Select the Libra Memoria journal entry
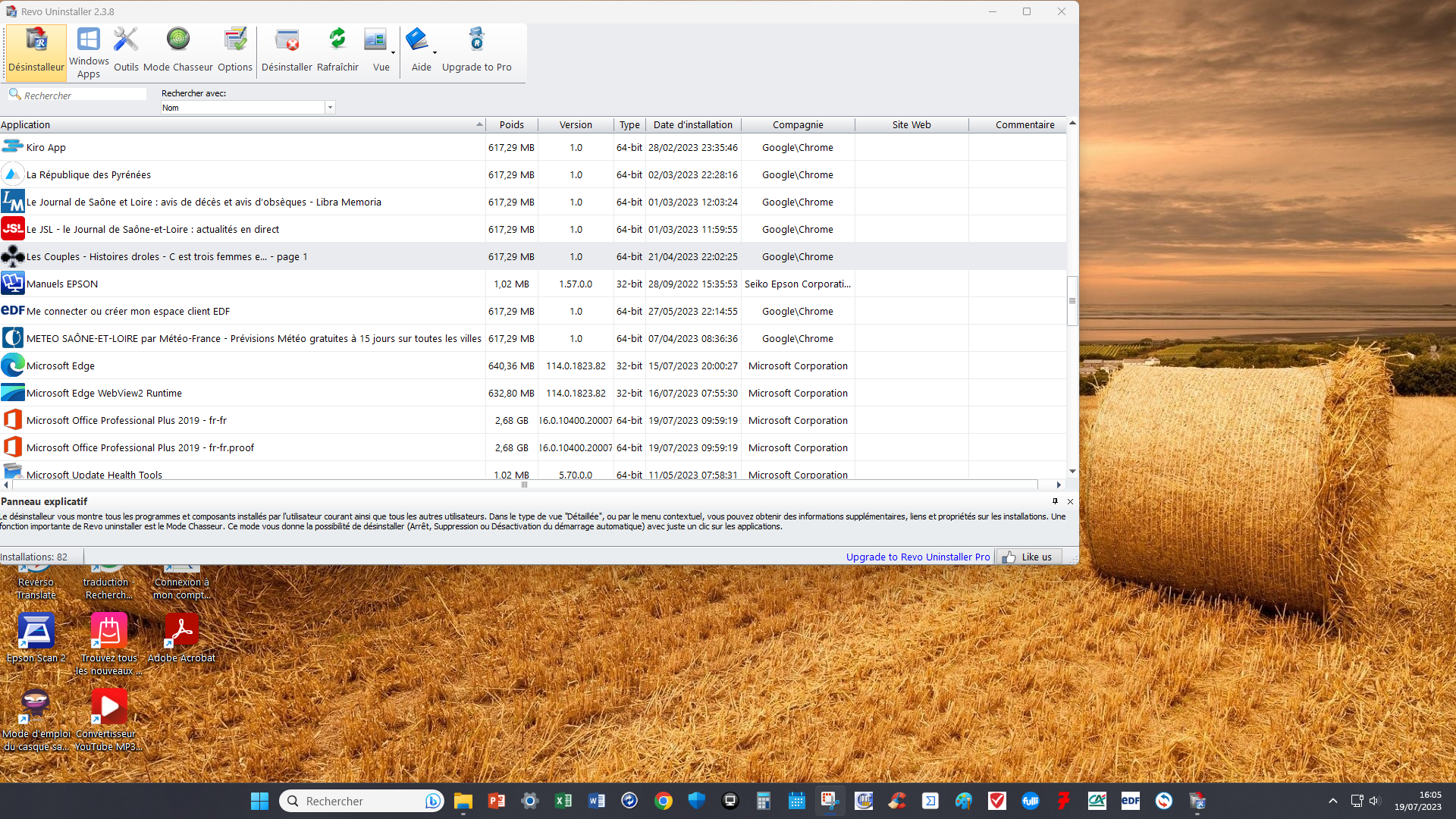Viewport: 1456px width, 819px height. pos(533,202)
